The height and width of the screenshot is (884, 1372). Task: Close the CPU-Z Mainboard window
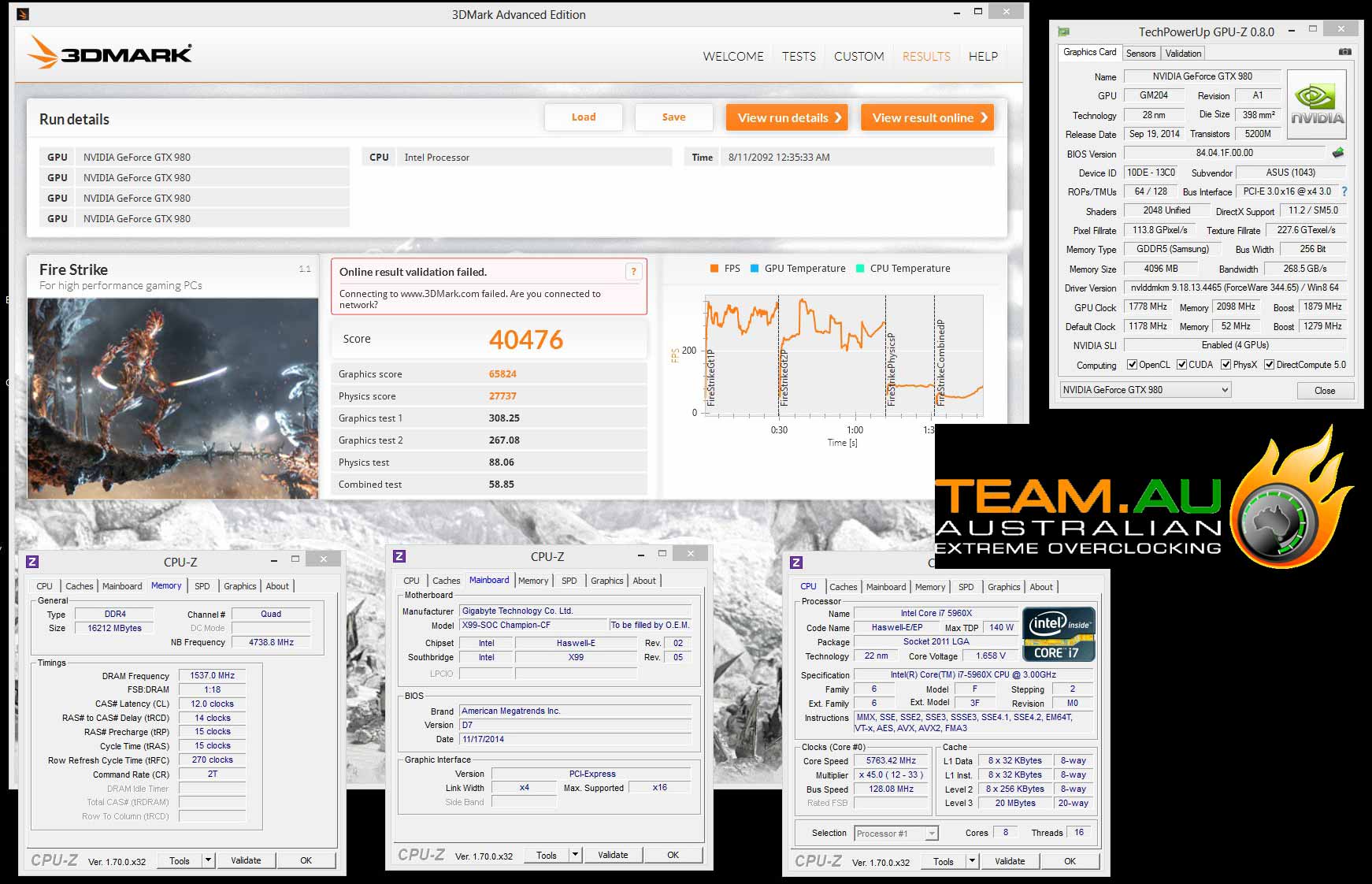(x=691, y=554)
